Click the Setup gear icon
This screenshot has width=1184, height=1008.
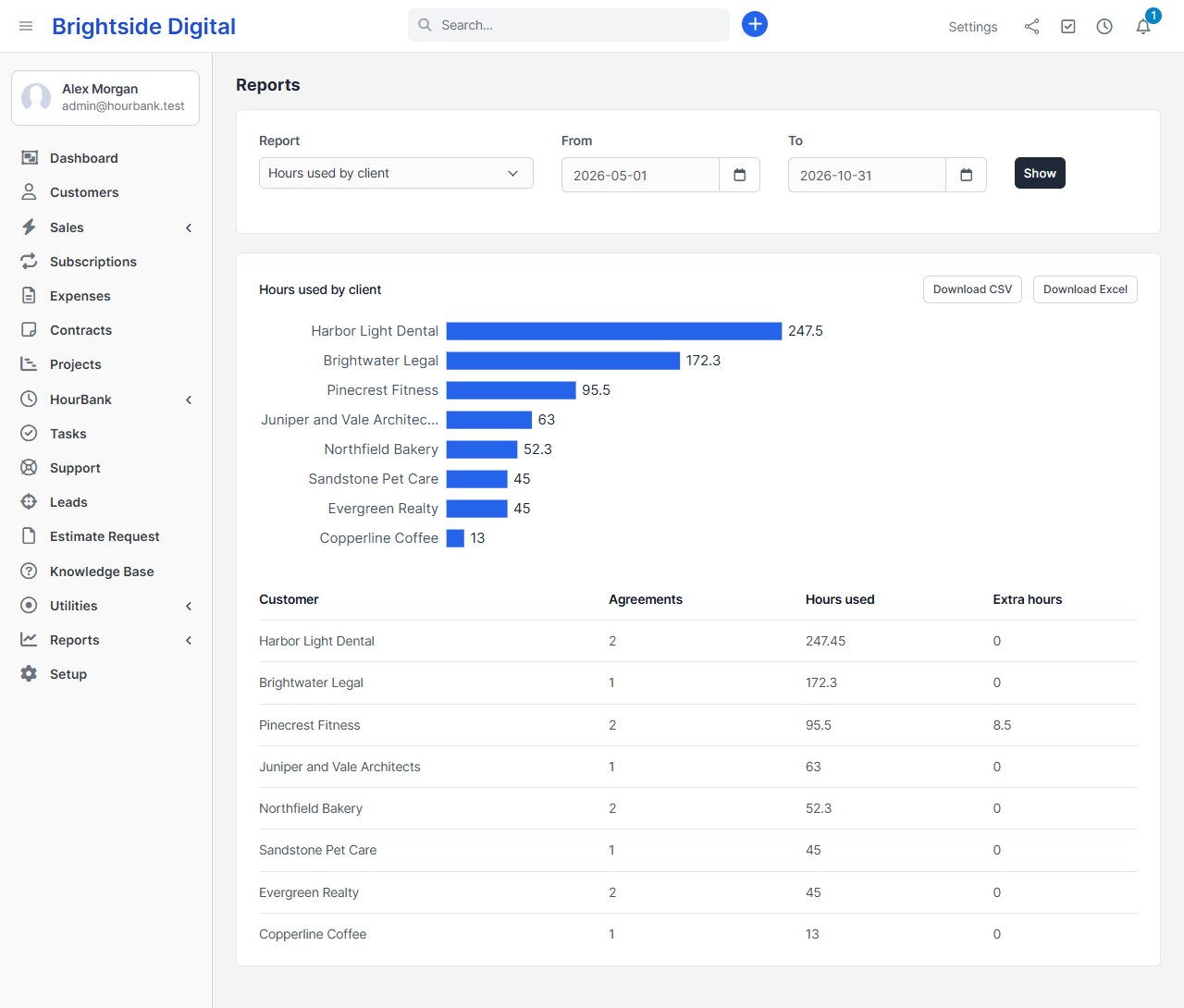tap(30, 674)
